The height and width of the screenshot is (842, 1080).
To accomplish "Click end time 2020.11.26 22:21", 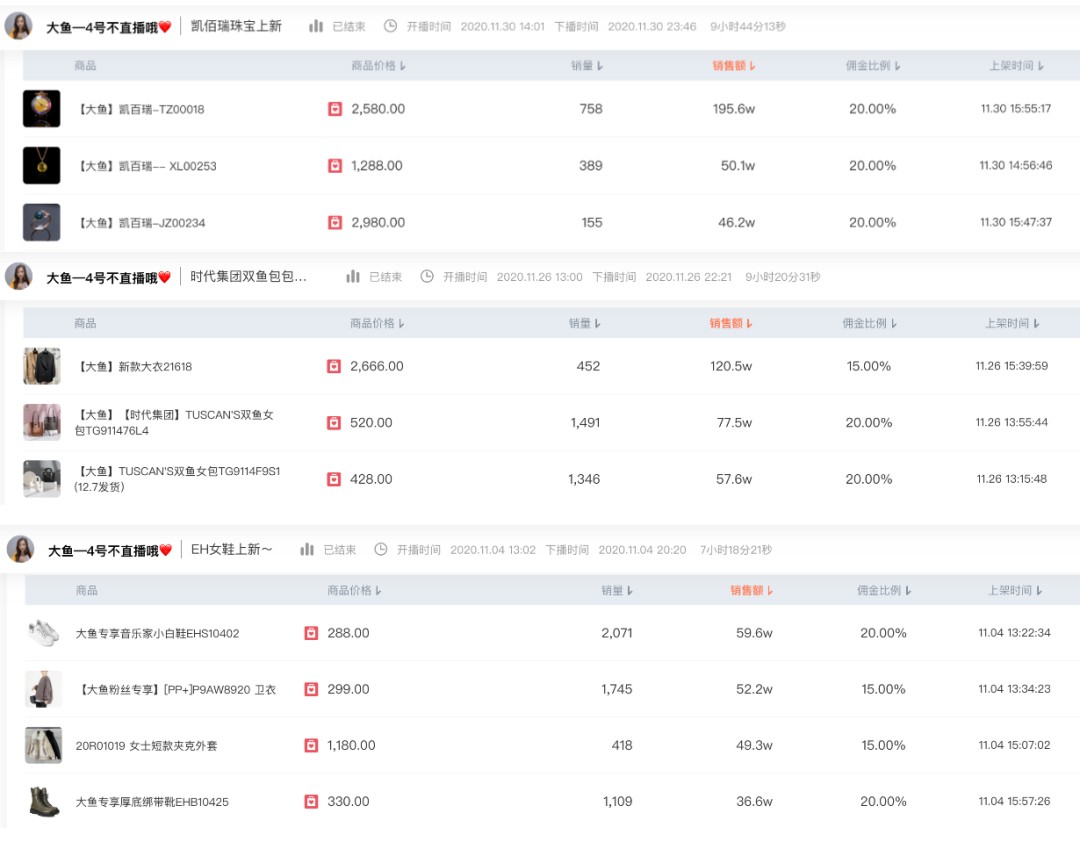I will 688,277.
